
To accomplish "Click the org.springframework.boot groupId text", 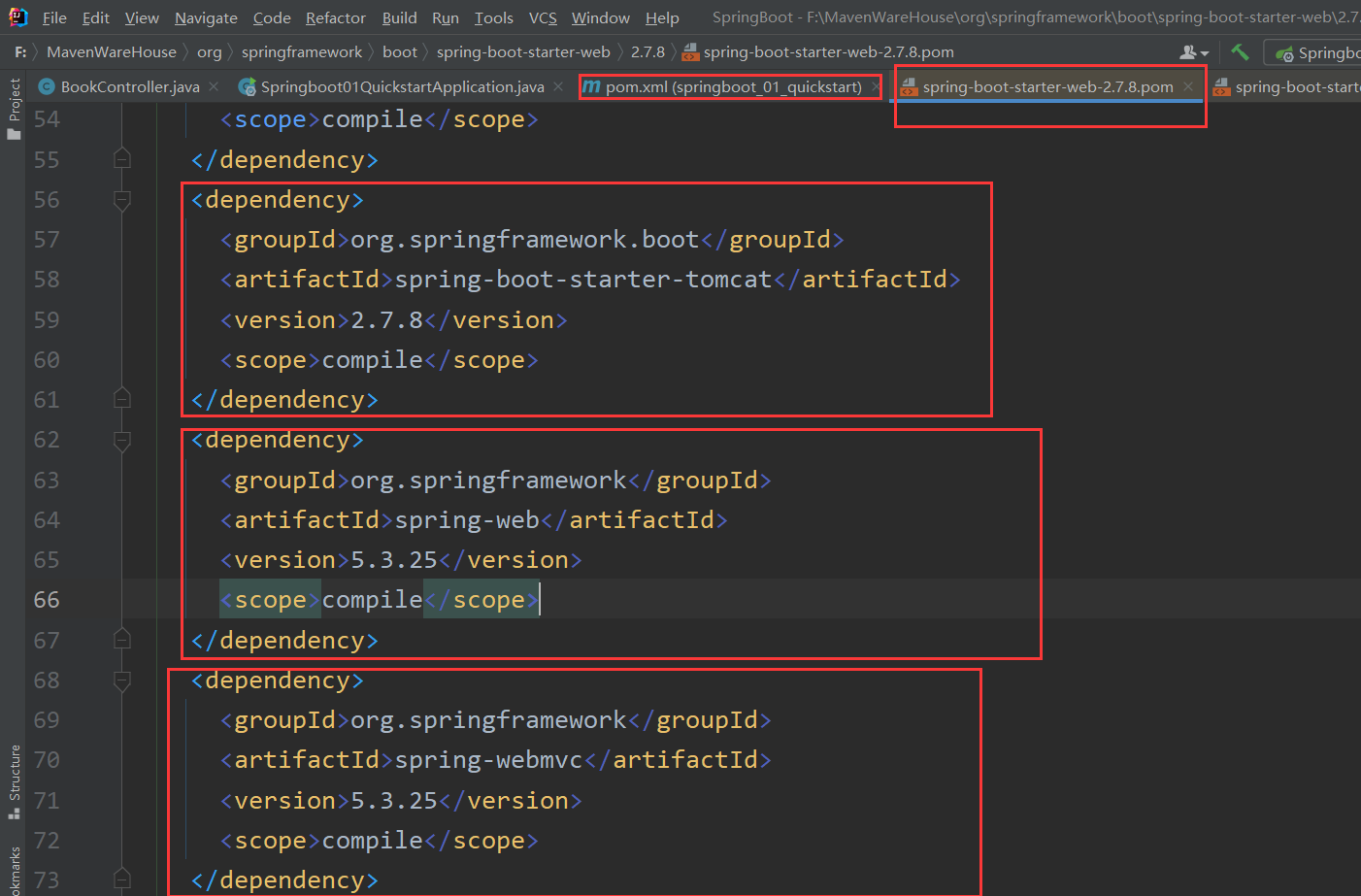I will point(524,240).
